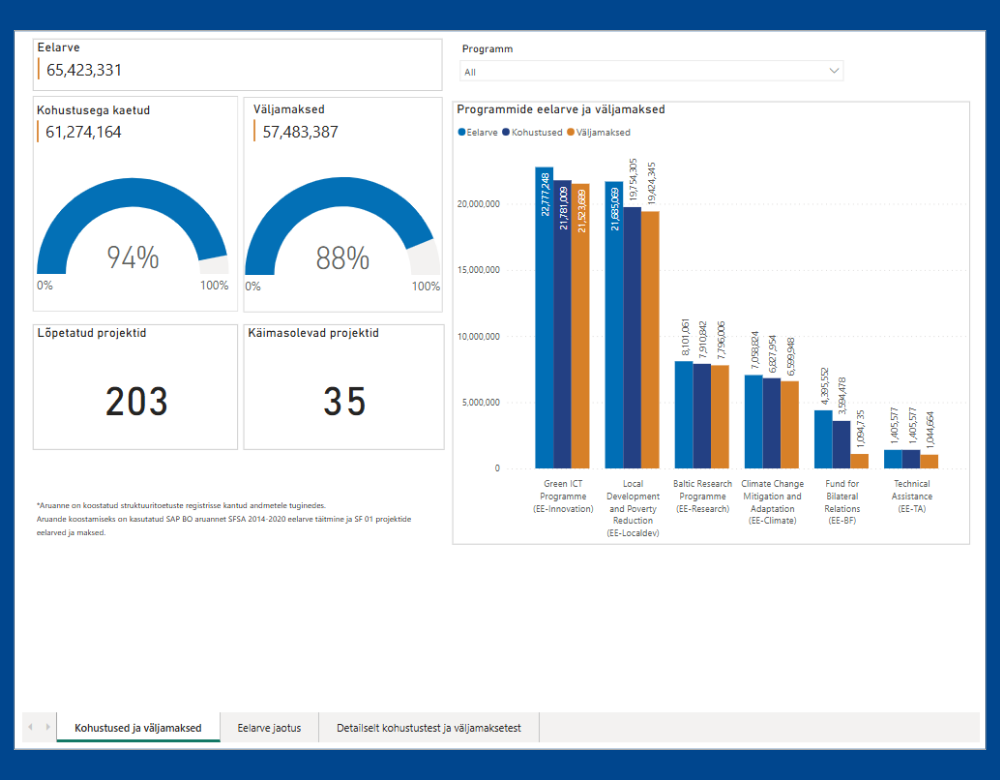Select the Eelarve legend color dot

[x=462, y=132]
